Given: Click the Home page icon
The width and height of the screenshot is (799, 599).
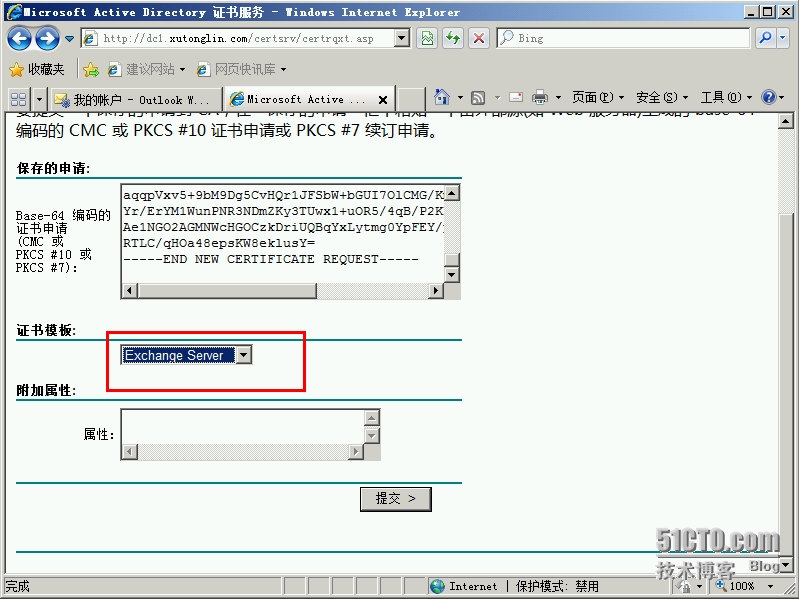Looking at the screenshot, I should coord(441,97).
